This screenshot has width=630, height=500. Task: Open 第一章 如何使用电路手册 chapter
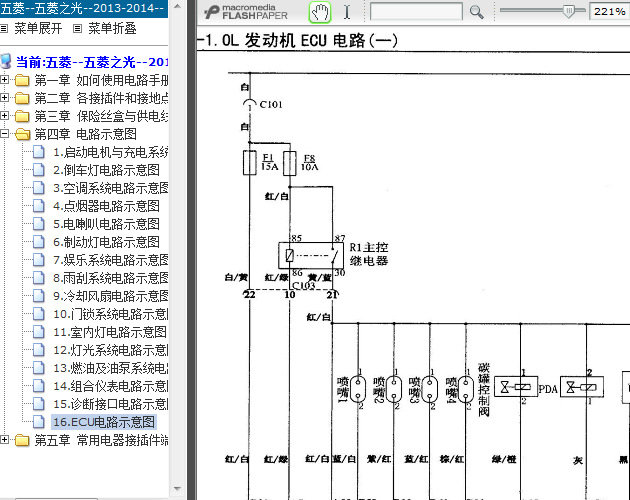pos(101,80)
